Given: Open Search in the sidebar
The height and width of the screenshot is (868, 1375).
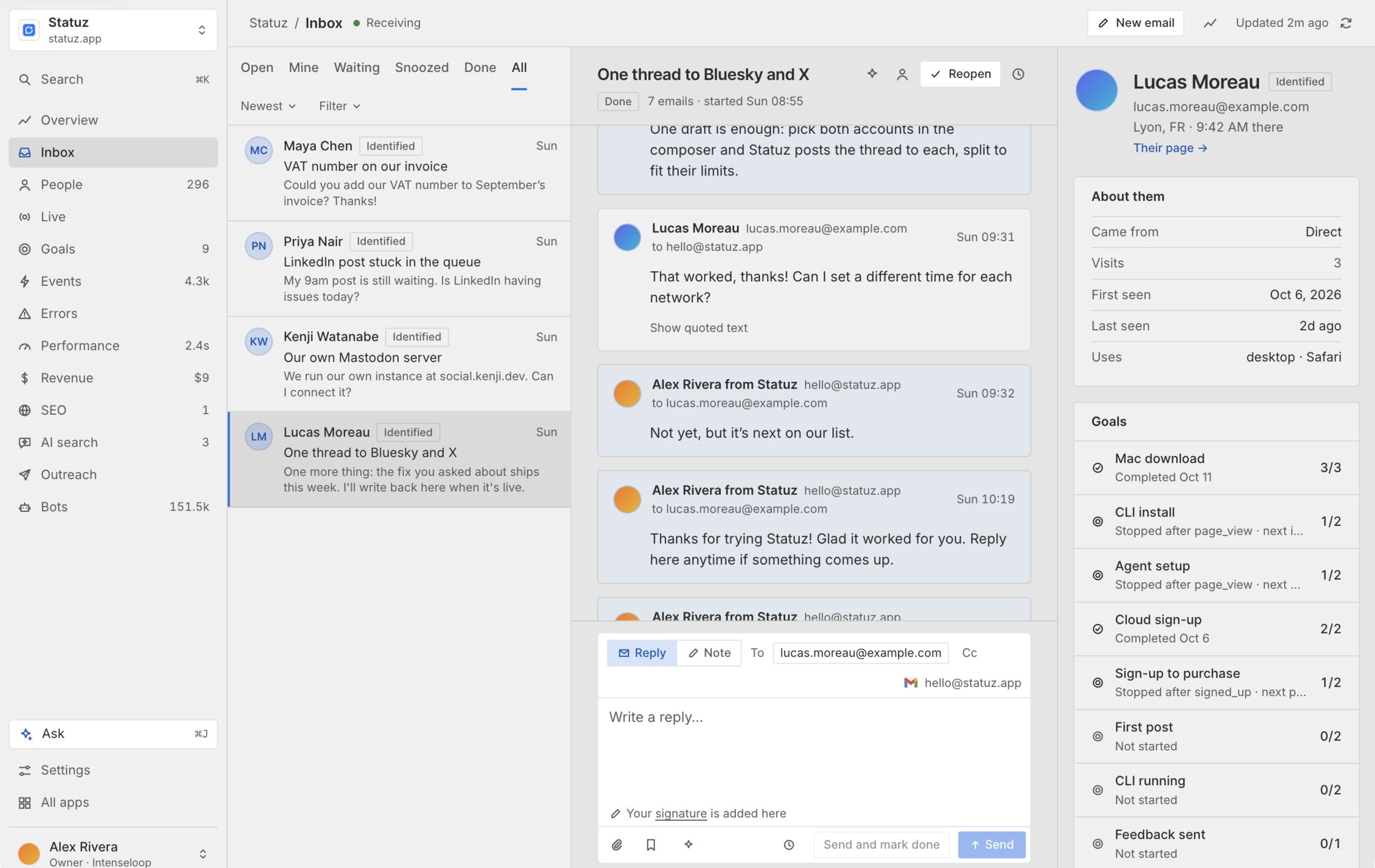Looking at the screenshot, I should (113, 79).
